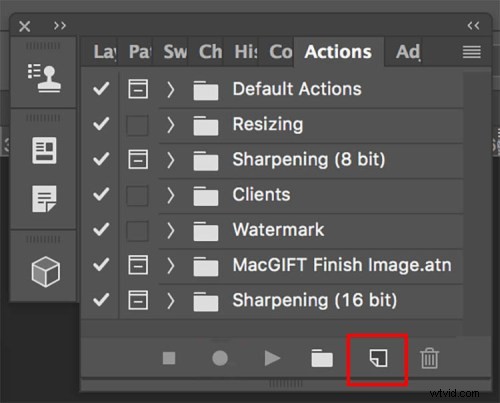Screen dimensions: 500x403
Task: Click the Create new action icon
Action: click(379, 358)
